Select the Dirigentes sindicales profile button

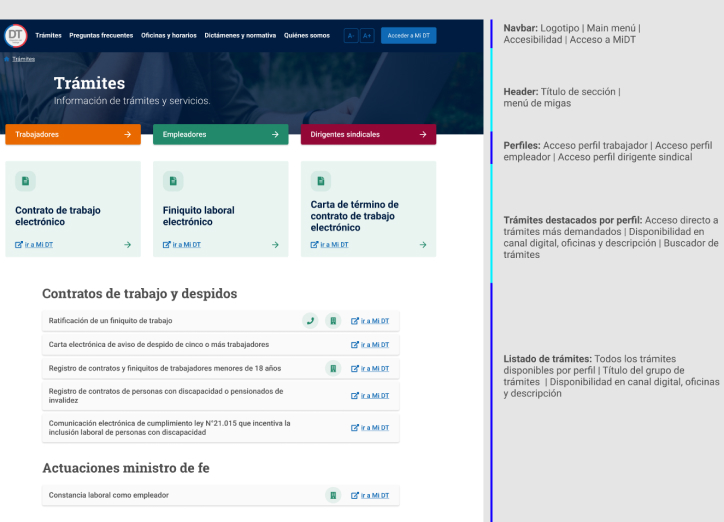pyautogui.click(x=368, y=134)
